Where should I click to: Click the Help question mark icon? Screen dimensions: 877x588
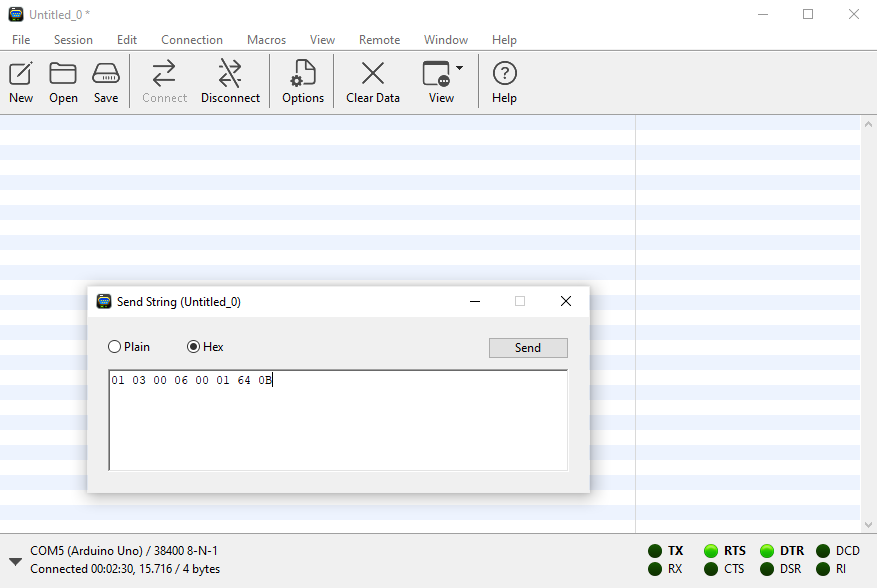point(505,82)
